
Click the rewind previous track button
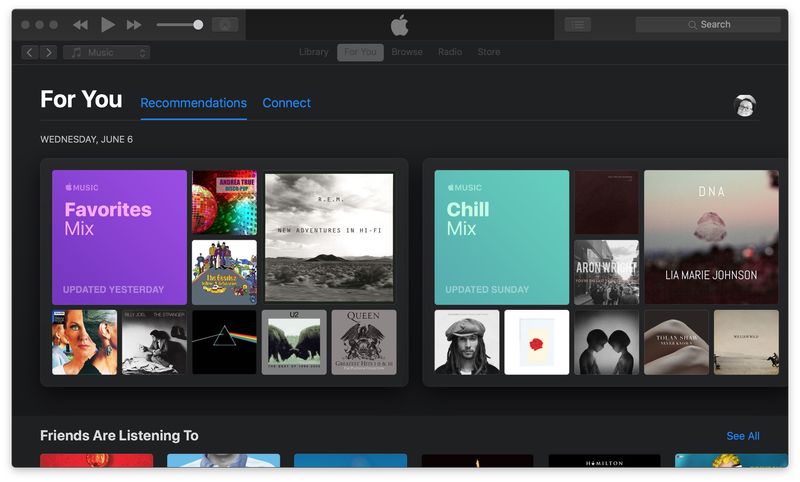[x=80, y=24]
